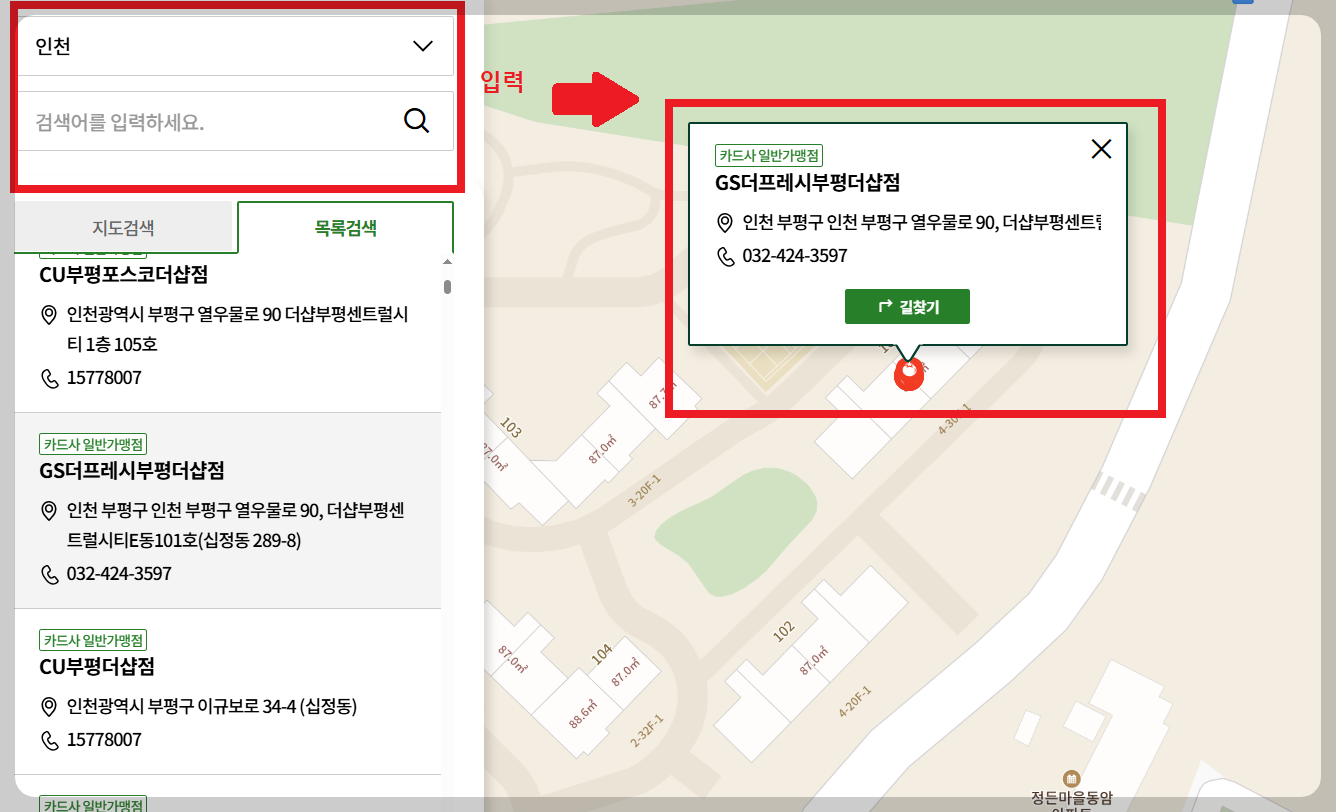Click the magnifier search icon
Screen dimensions: 1336x812
click(x=416, y=121)
